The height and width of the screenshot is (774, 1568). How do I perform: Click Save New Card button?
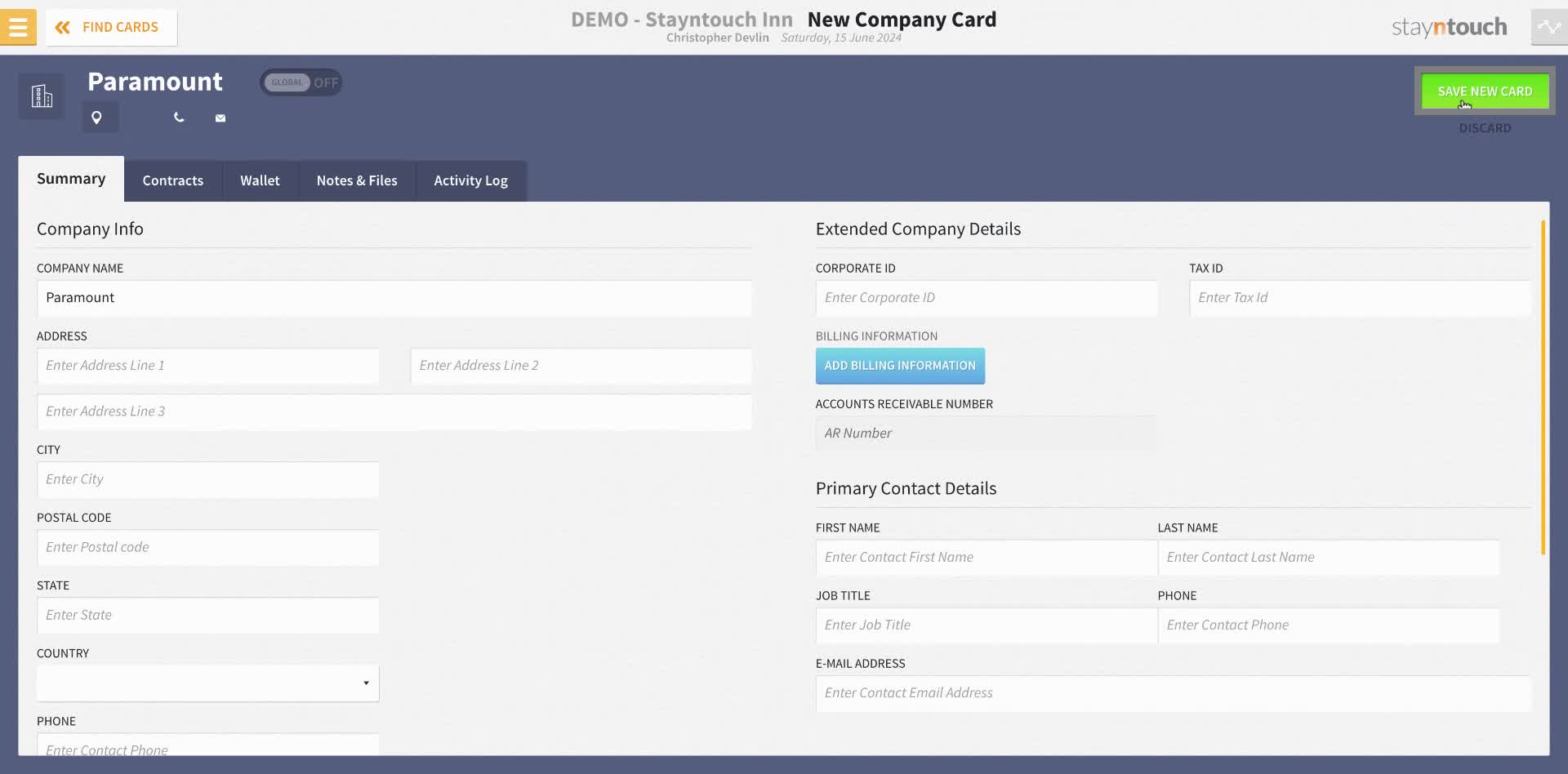(x=1485, y=91)
